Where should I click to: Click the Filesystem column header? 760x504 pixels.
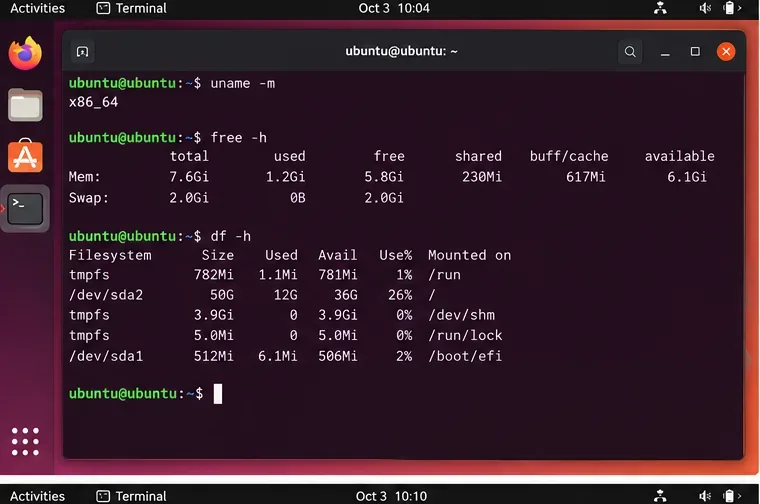(110, 255)
